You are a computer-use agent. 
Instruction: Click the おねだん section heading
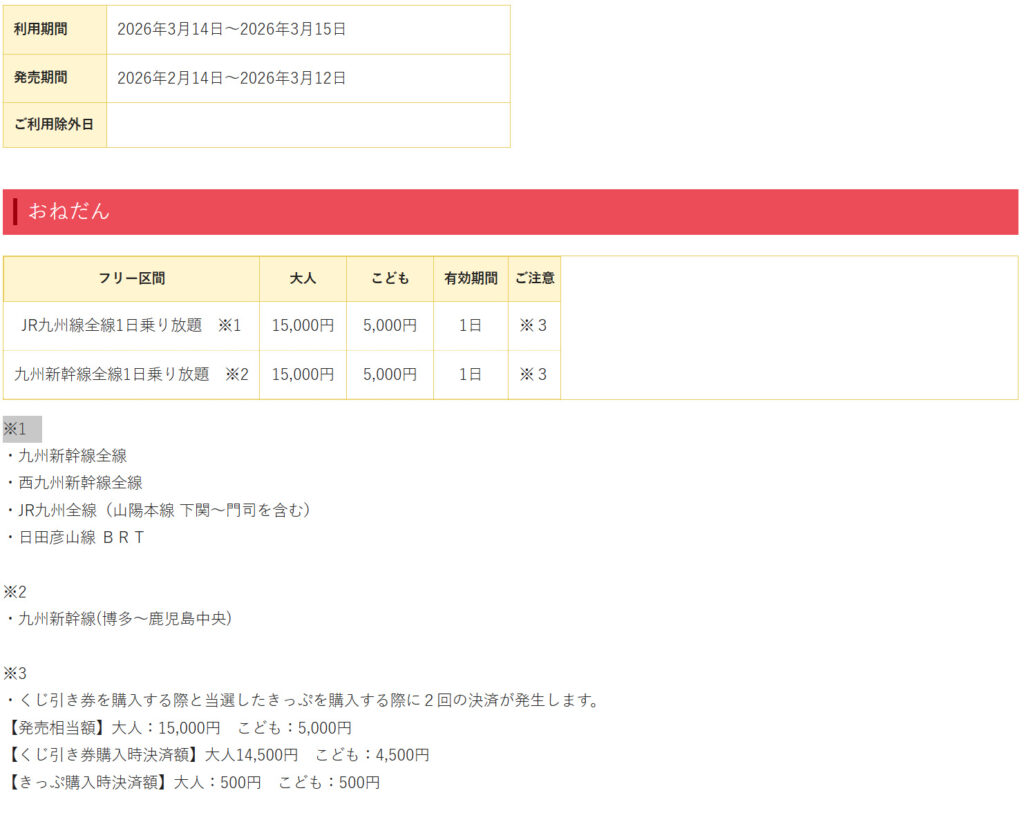click(69, 212)
